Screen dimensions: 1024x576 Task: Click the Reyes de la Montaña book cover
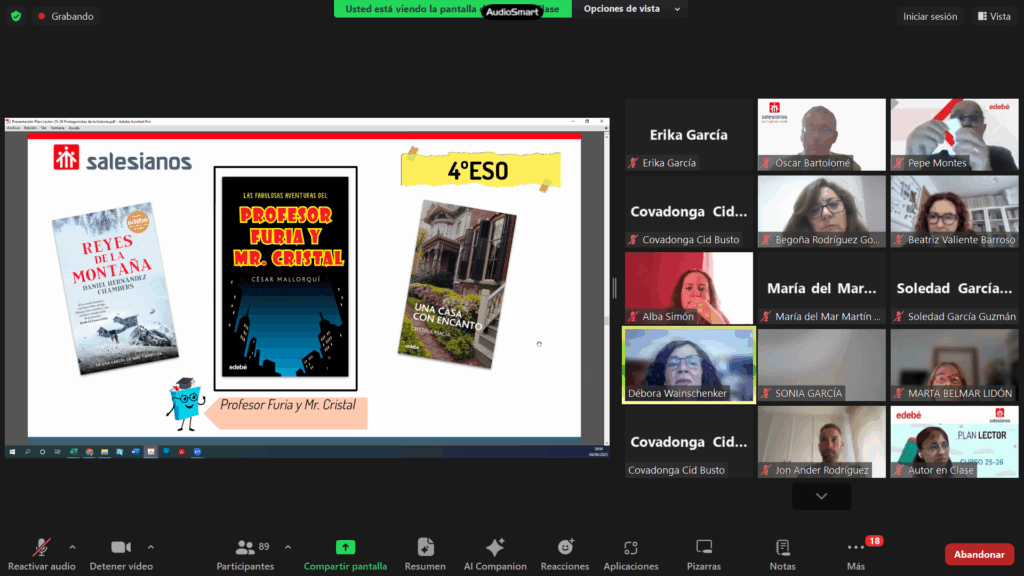115,288
